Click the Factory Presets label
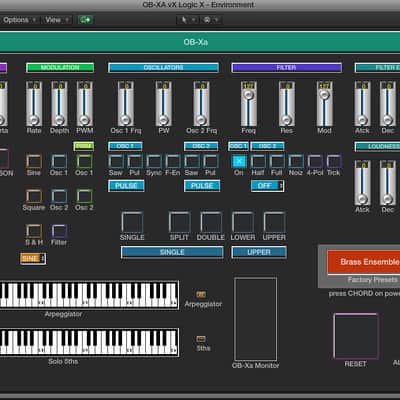This screenshot has height=400, width=400. [372, 279]
